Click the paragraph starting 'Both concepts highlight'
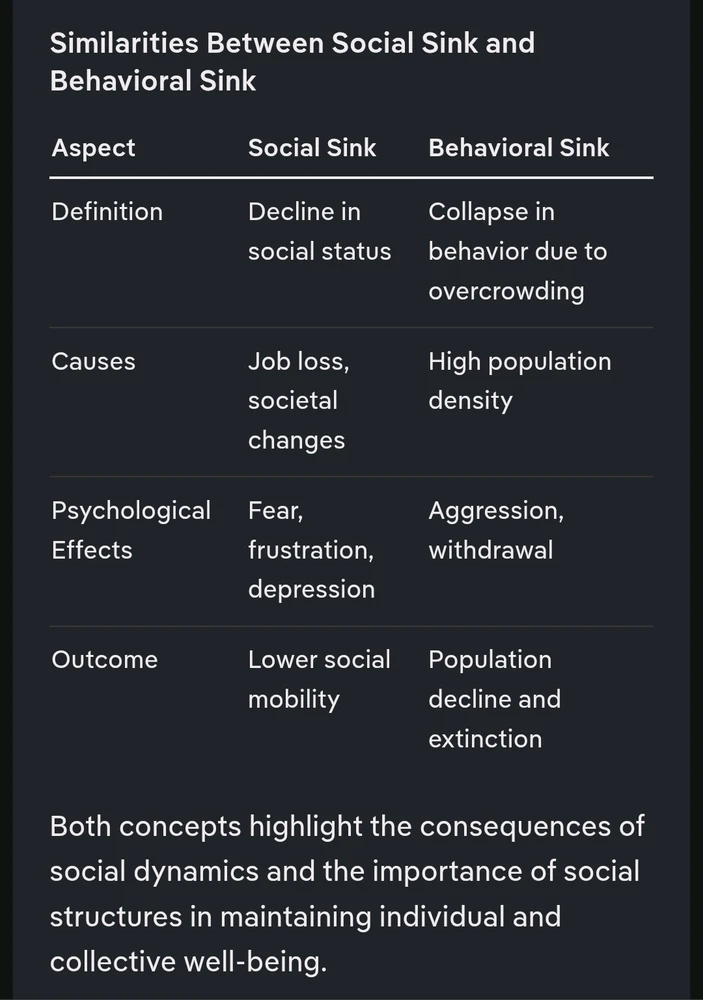703x1000 pixels. [348, 893]
